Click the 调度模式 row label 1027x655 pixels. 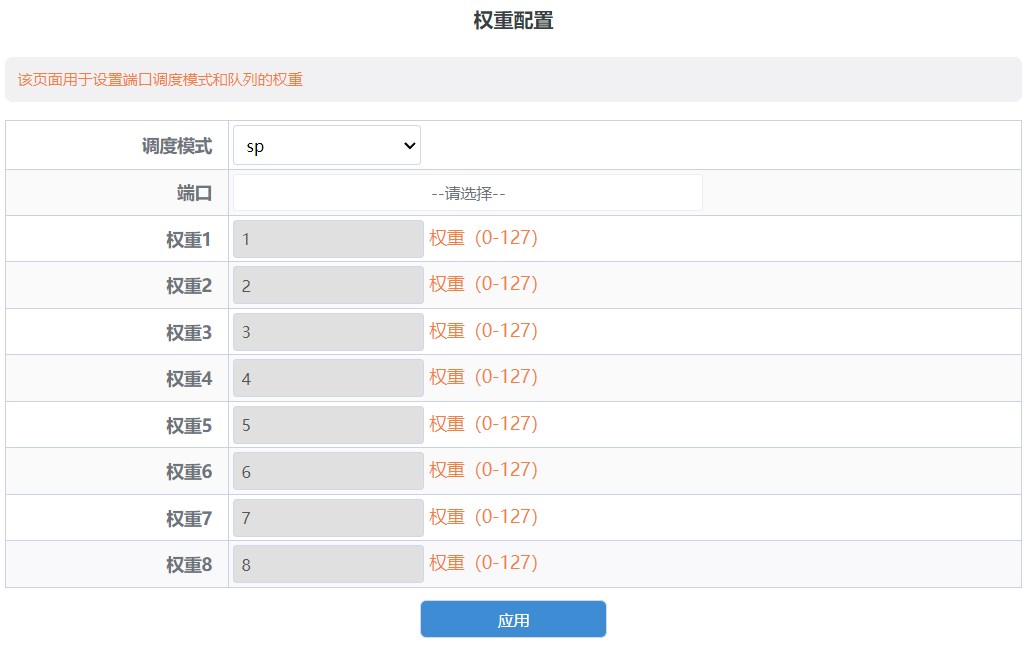pos(177,146)
